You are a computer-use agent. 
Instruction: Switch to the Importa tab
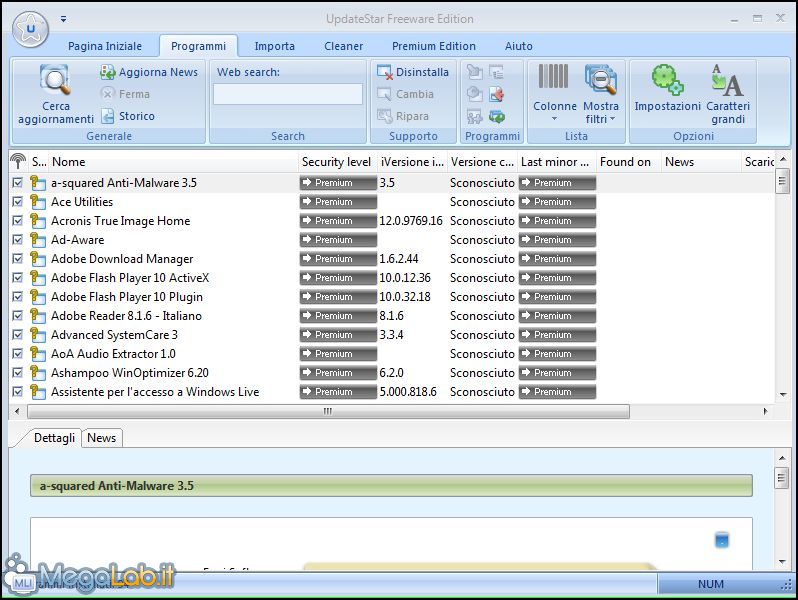coord(274,46)
